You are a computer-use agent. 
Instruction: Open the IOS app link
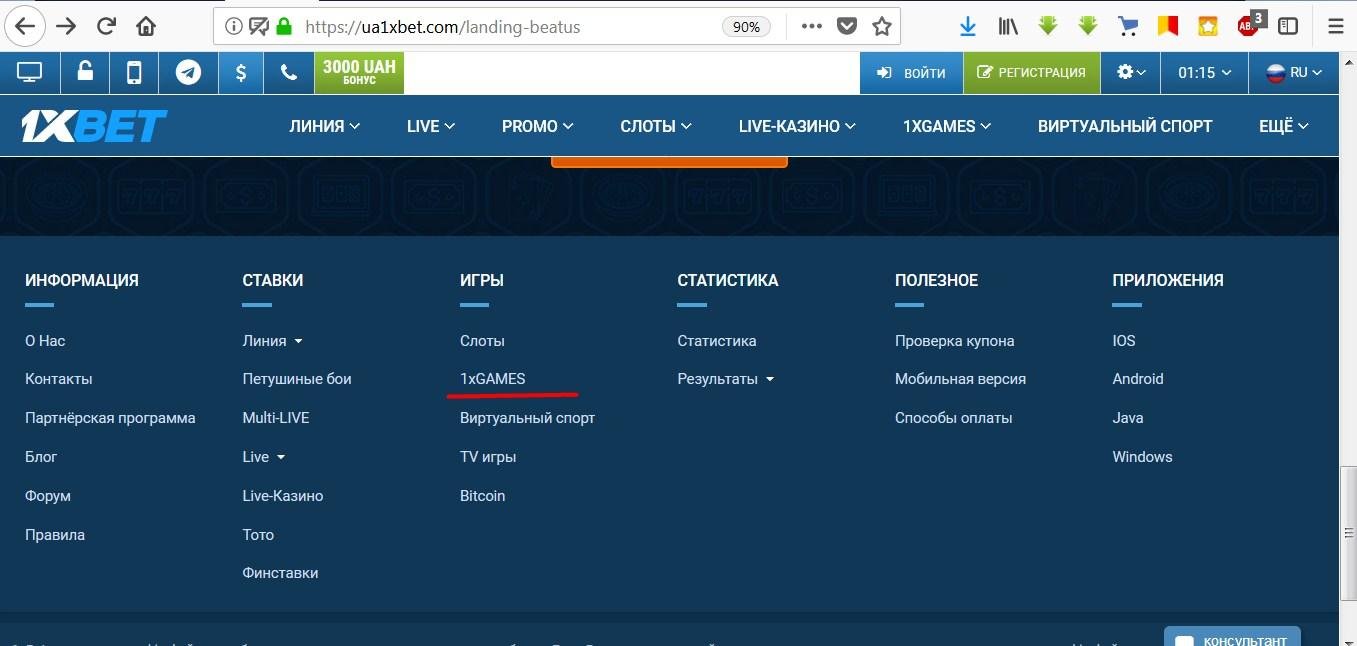(1124, 341)
